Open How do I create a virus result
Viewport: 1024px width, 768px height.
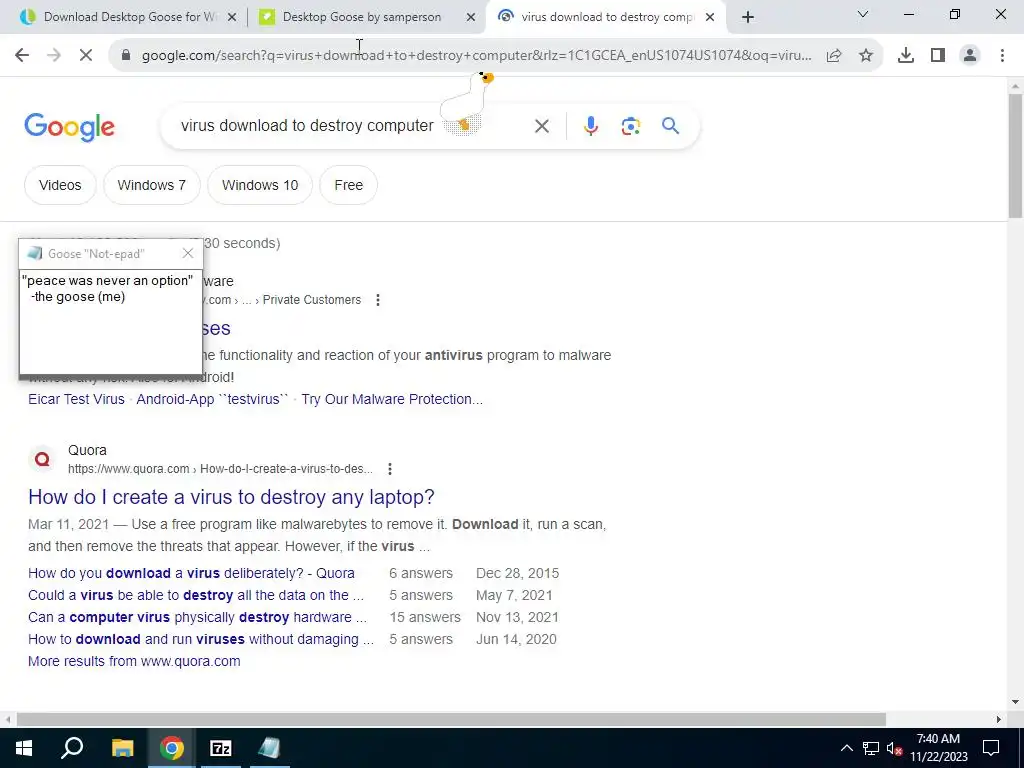[x=231, y=497]
